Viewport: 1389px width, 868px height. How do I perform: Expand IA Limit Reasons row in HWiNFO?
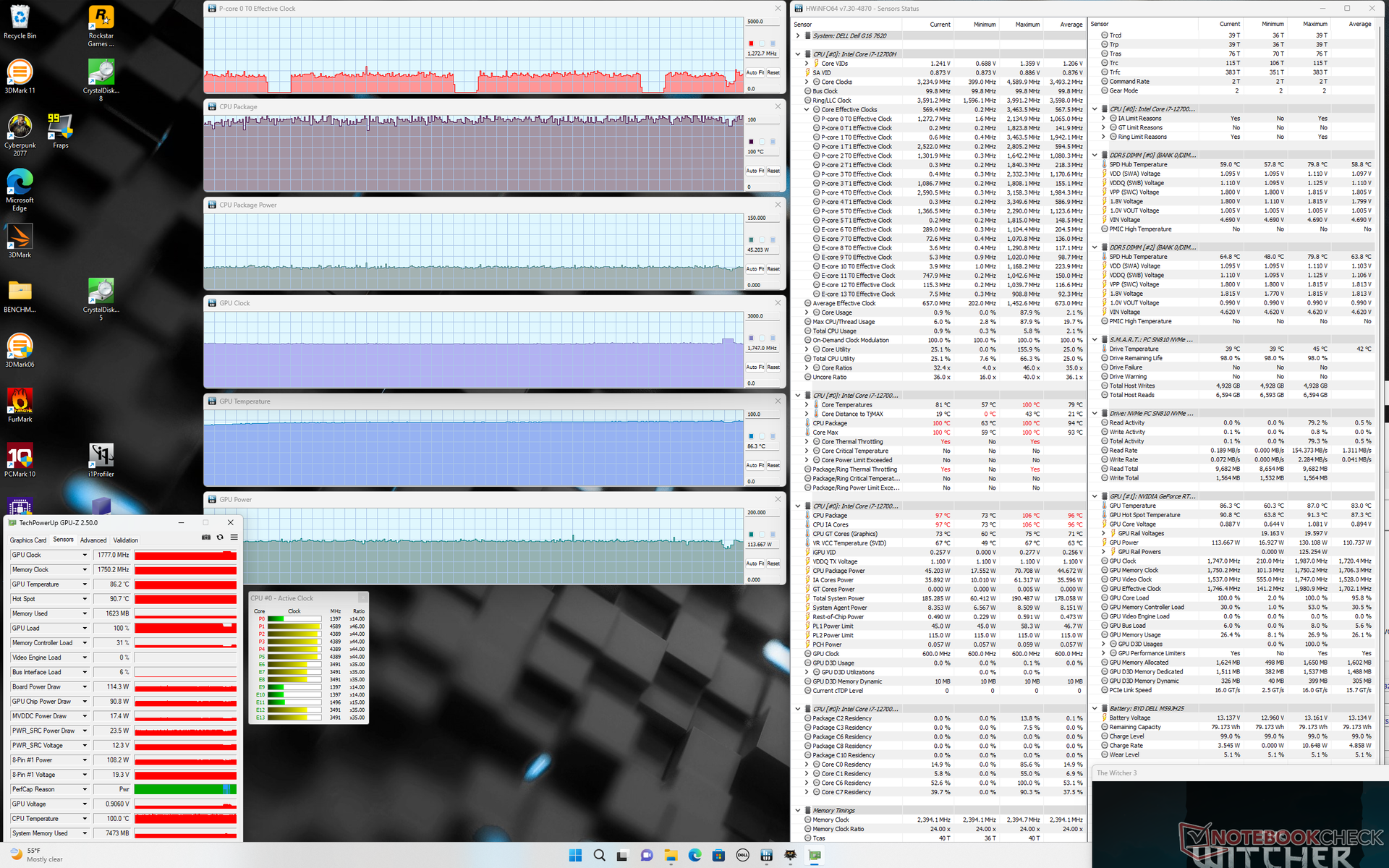[x=1103, y=119]
